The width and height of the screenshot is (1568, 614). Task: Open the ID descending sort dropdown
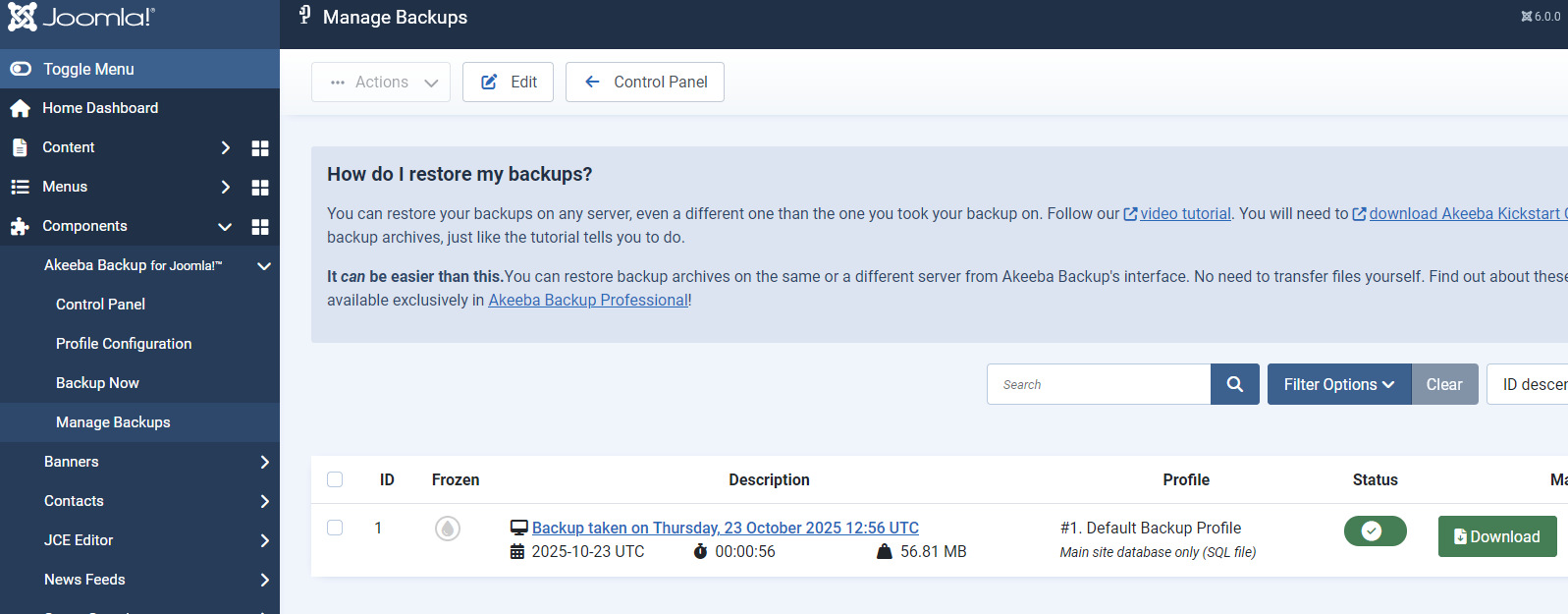(x=1528, y=384)
